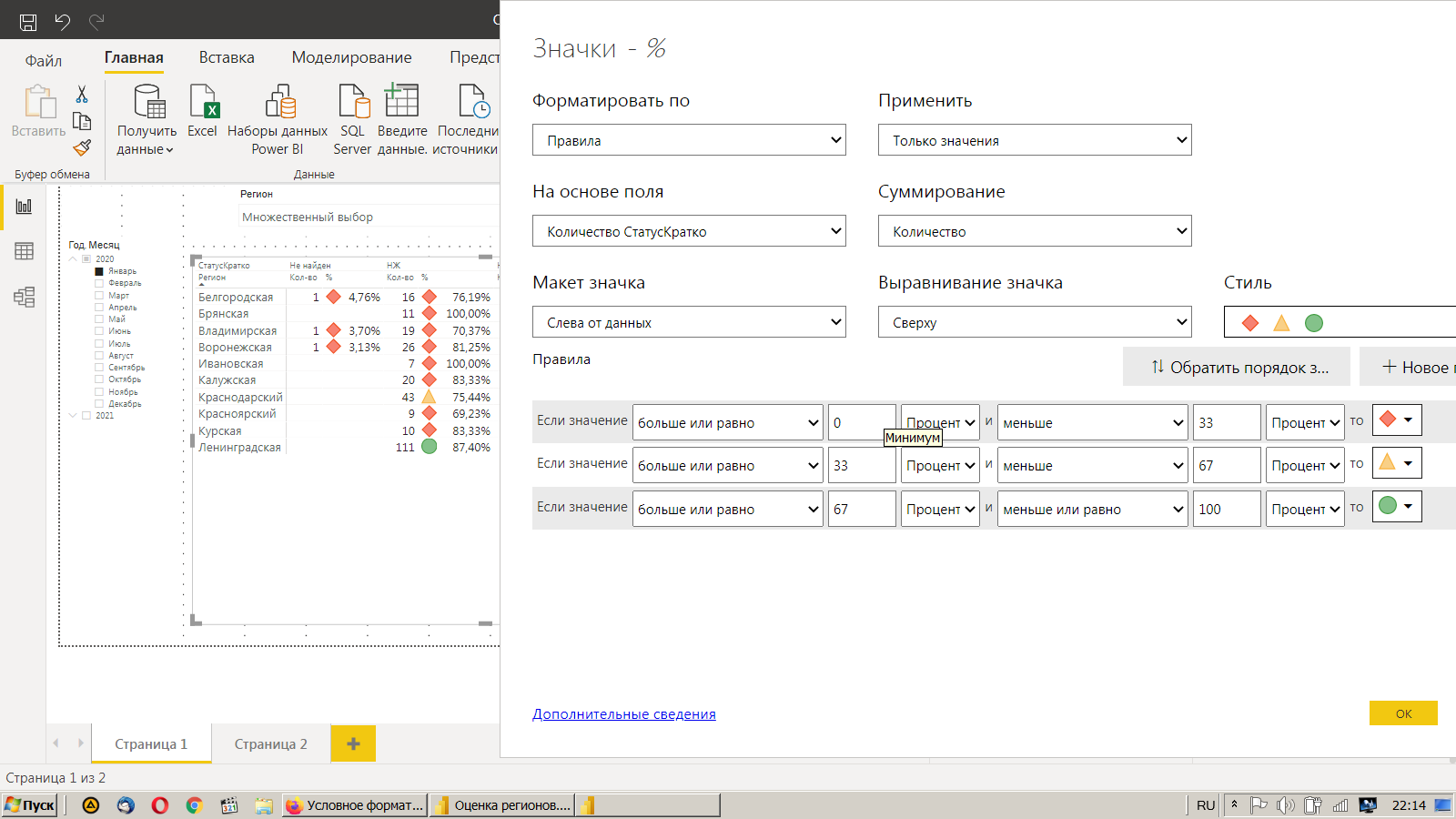Open Применить Только значения dropdown

click(1035, 140)
